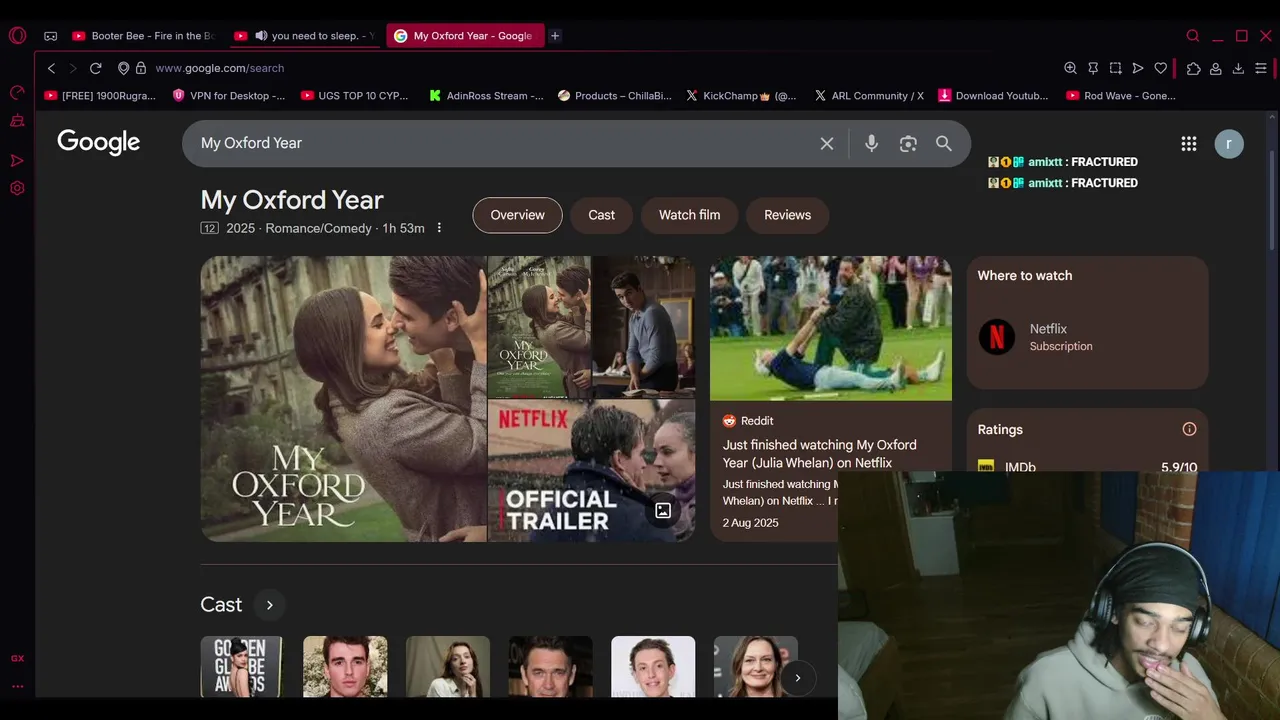Open Google apps grid
The width and height of the screenshot is (1280, 720).
pyautogui.click(x=1188, y=144)
